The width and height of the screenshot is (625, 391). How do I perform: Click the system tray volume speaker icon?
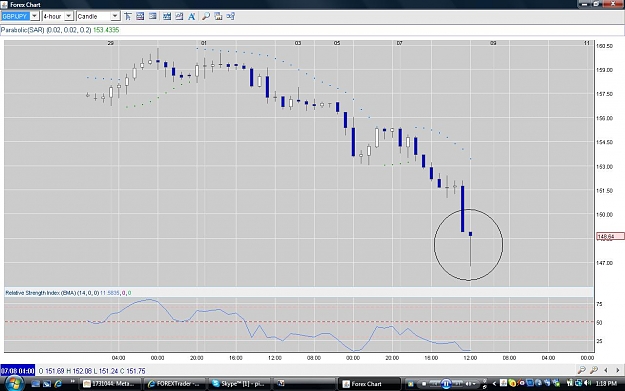point(587,383)
